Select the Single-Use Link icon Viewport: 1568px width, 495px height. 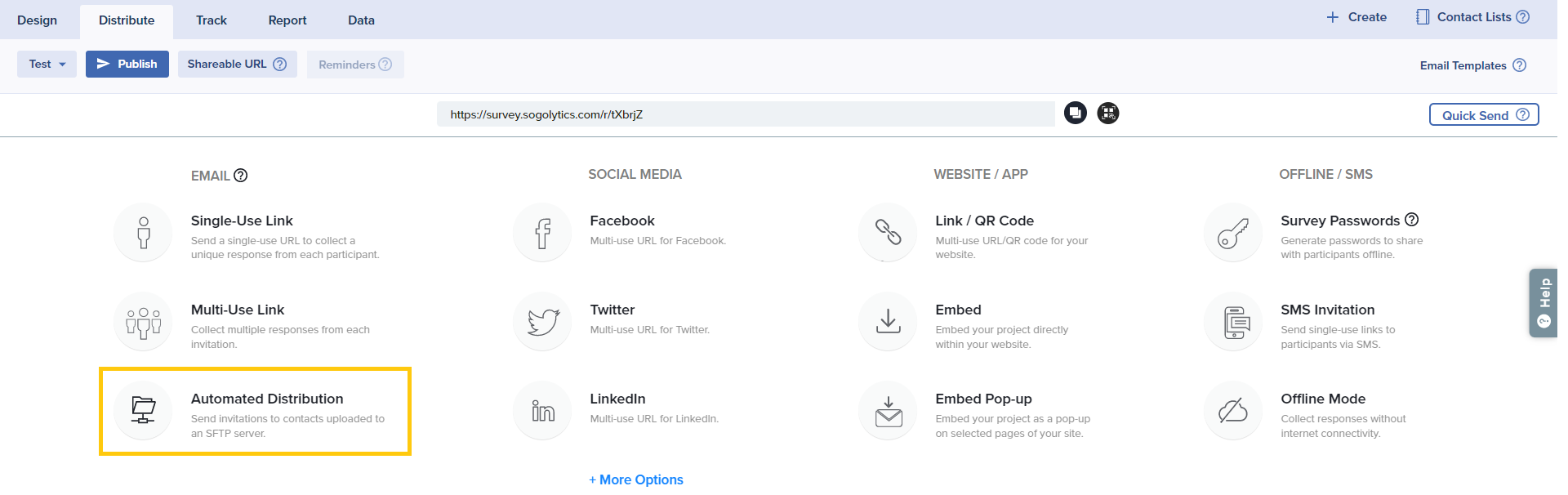[144, 233]
